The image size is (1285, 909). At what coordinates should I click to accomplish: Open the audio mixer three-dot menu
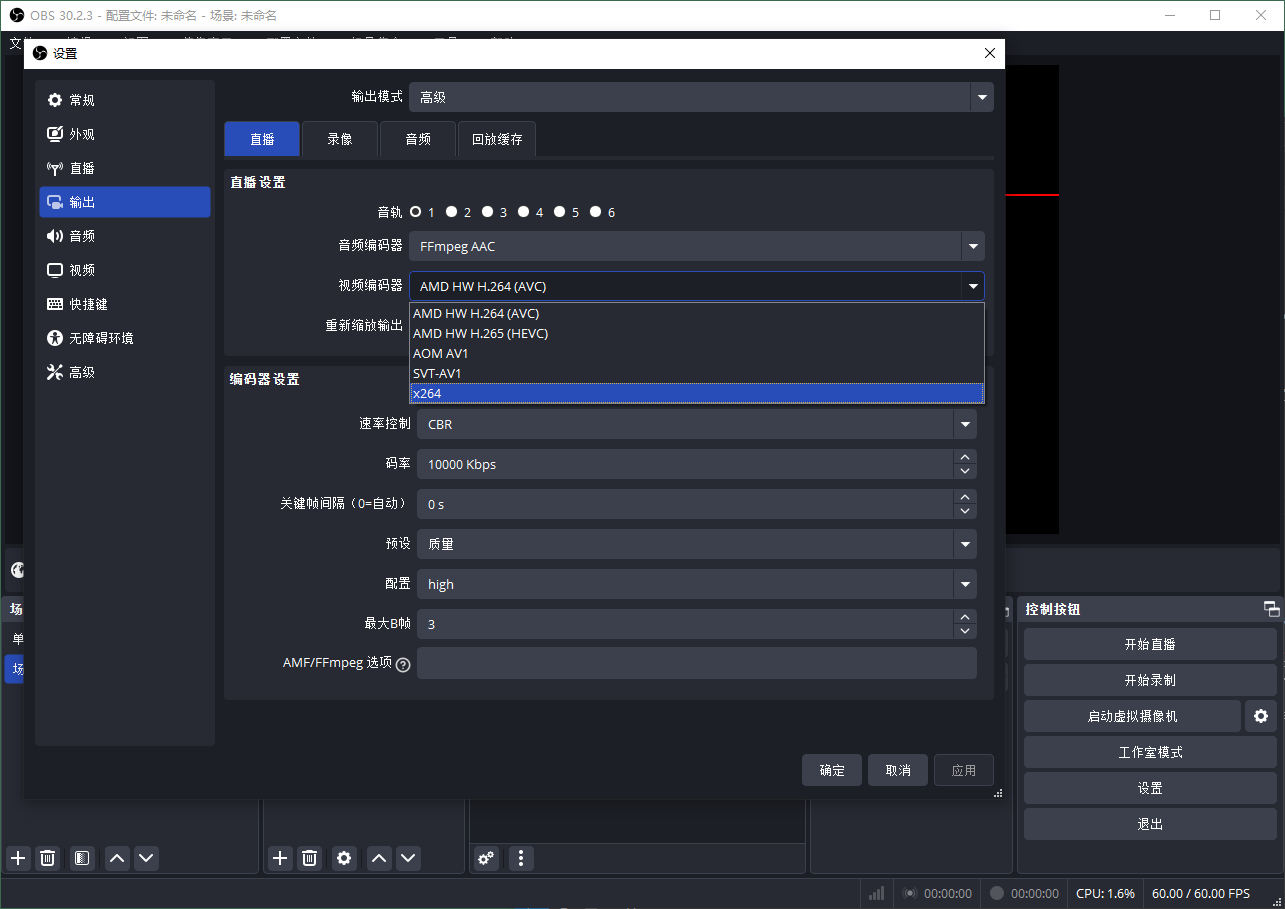pos(520,858)
